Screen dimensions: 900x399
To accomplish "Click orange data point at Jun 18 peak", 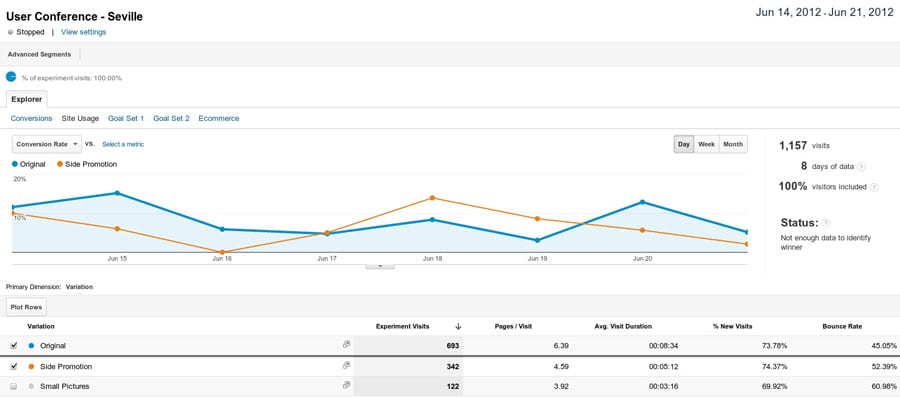I will 432,198.
